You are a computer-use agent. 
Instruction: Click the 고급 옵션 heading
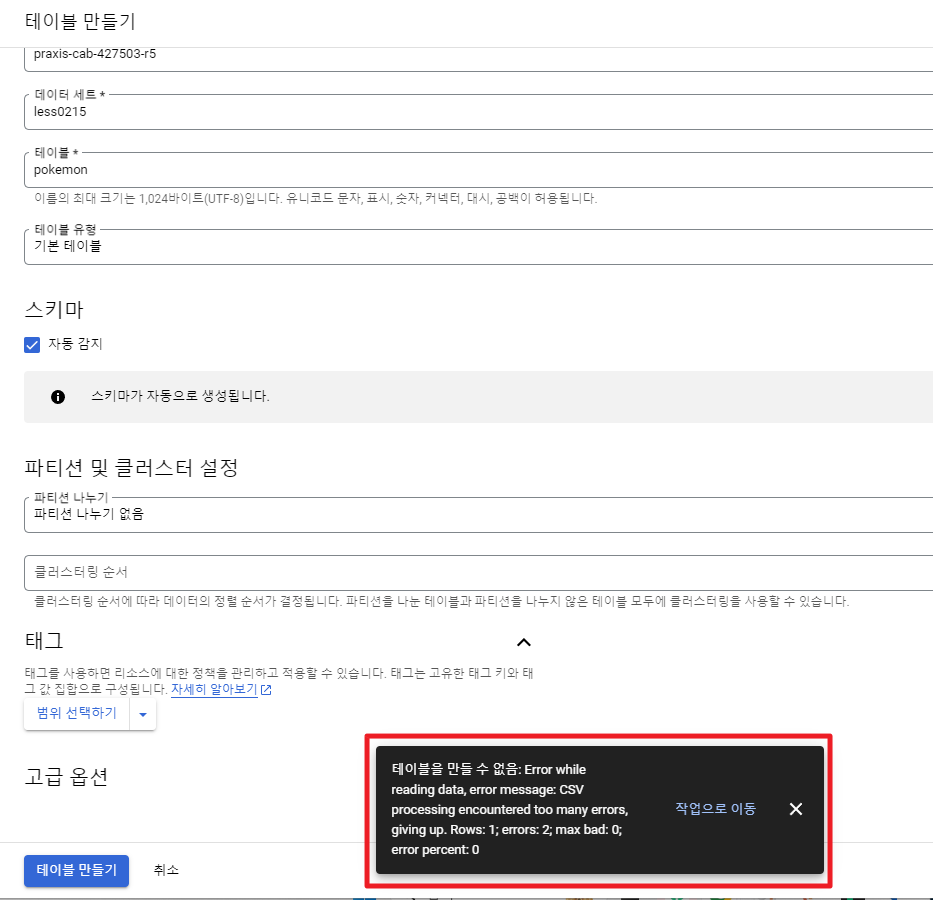[x=66, y=777]
